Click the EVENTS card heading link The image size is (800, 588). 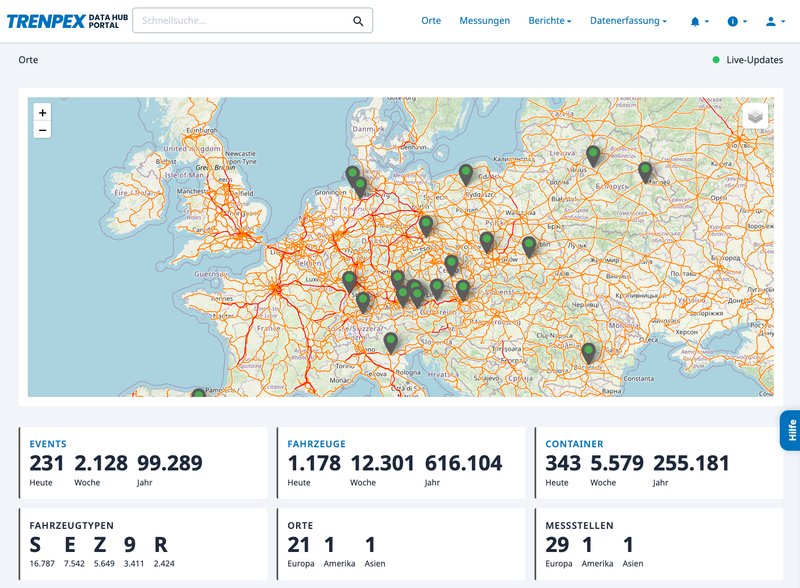coord(50,442)
